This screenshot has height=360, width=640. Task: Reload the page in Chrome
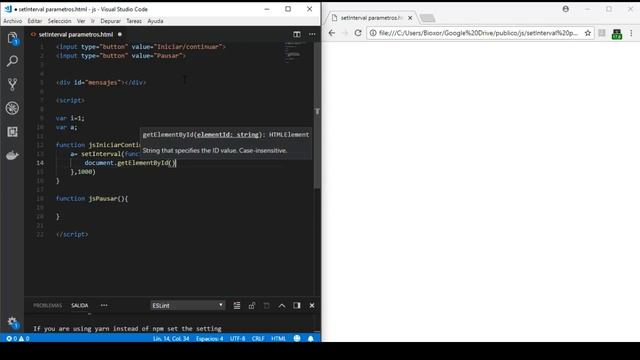(358, 33)
